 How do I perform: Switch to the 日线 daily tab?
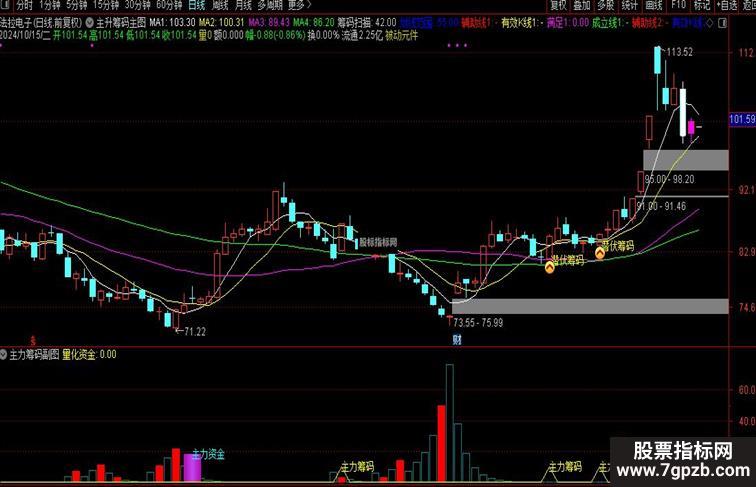coord(197,5)
